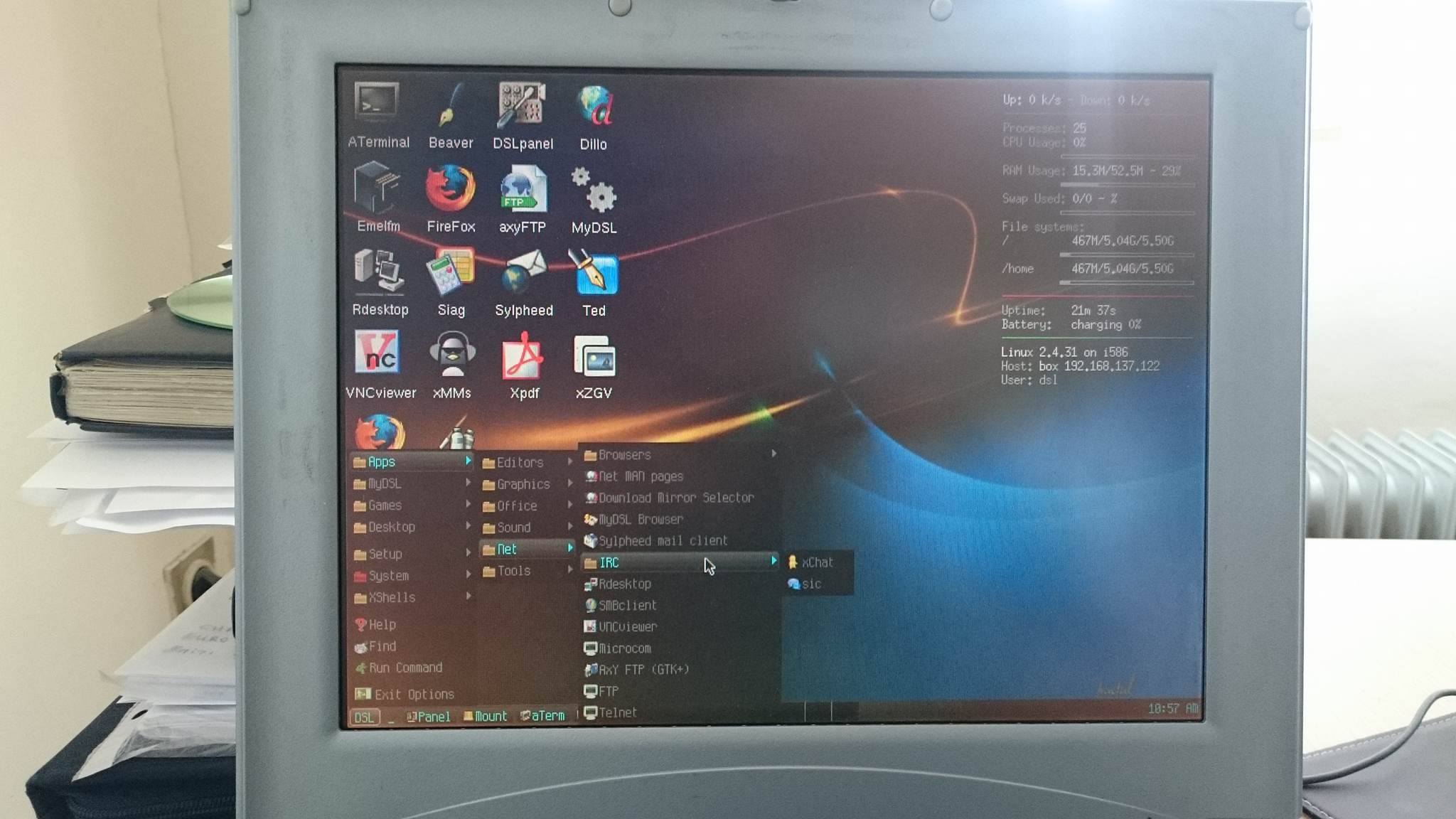
Task: Choose Sylpheed mail client menu item
Action: [x=661, y=541]
